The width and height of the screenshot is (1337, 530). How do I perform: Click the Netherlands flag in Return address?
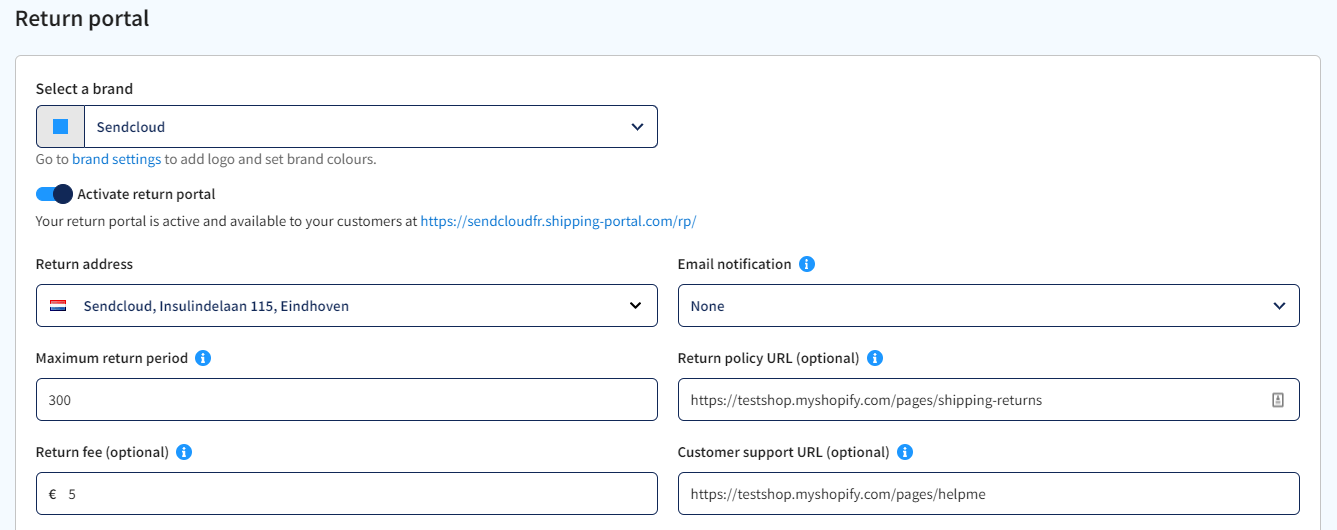point(58,306)
